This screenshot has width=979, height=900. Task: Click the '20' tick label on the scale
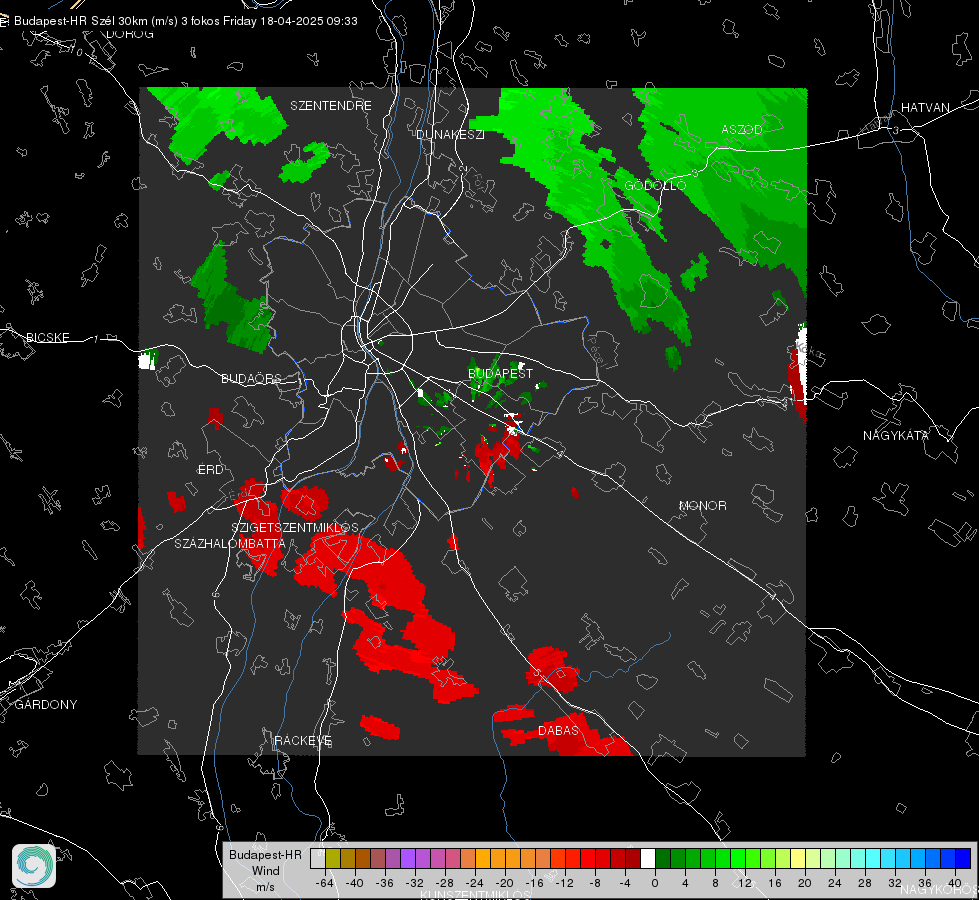coord(805,883)
